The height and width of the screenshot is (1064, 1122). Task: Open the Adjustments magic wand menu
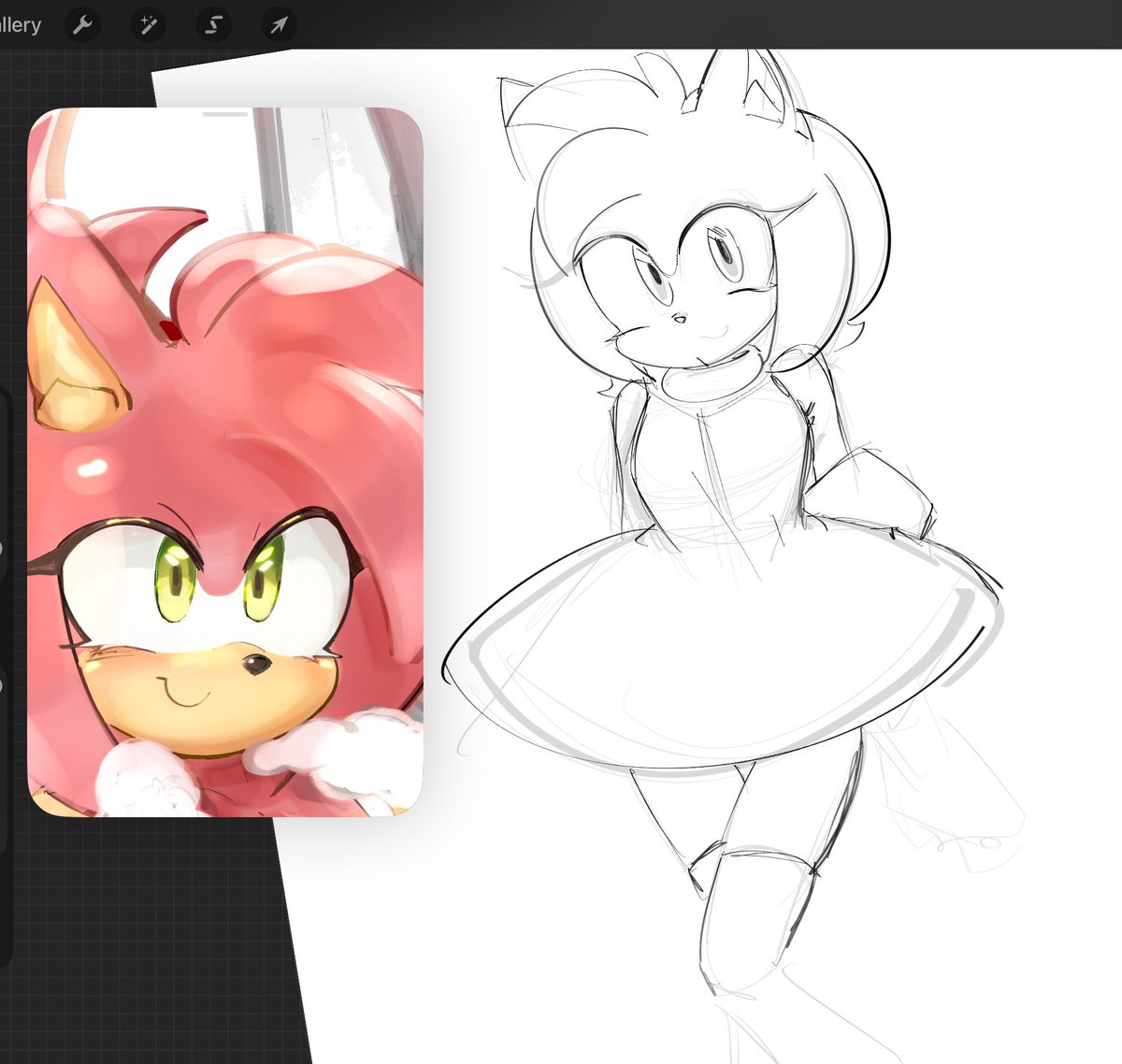[148, 25]
